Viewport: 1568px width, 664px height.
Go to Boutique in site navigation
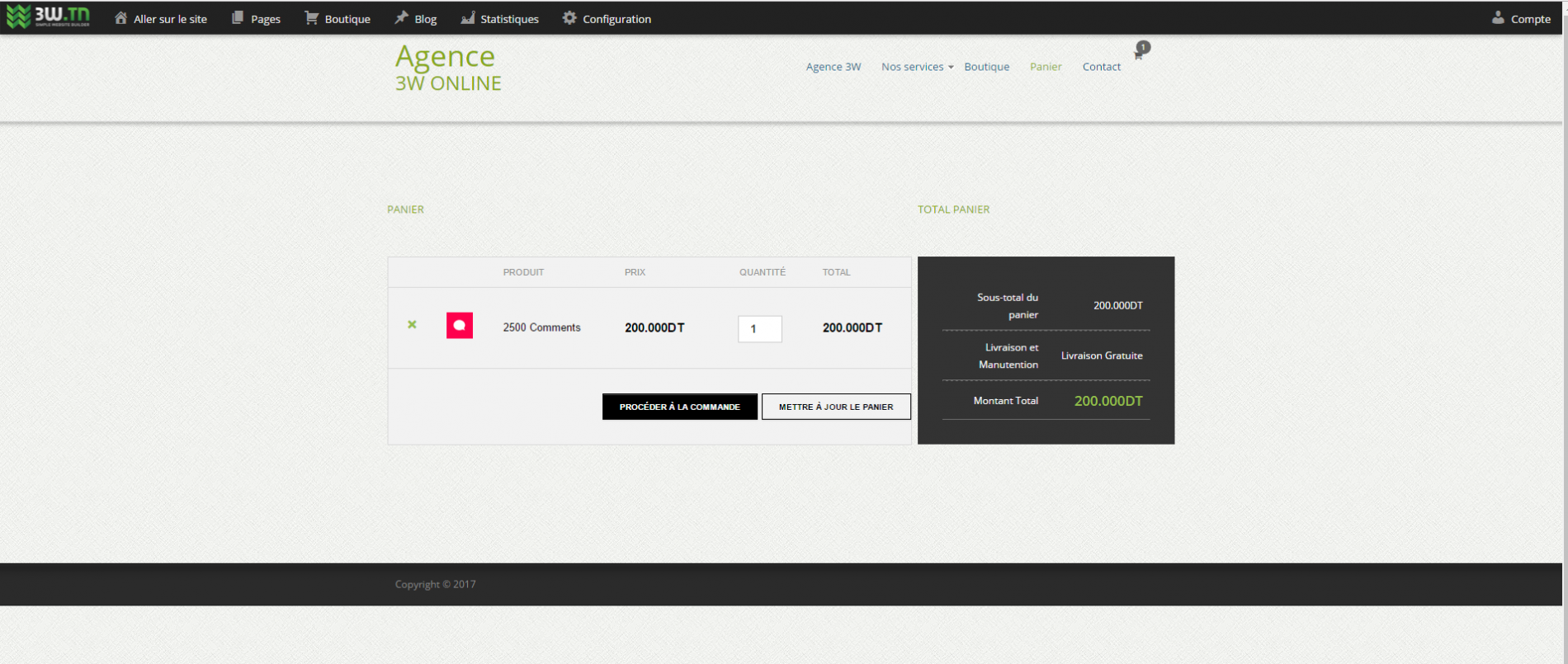987,67
